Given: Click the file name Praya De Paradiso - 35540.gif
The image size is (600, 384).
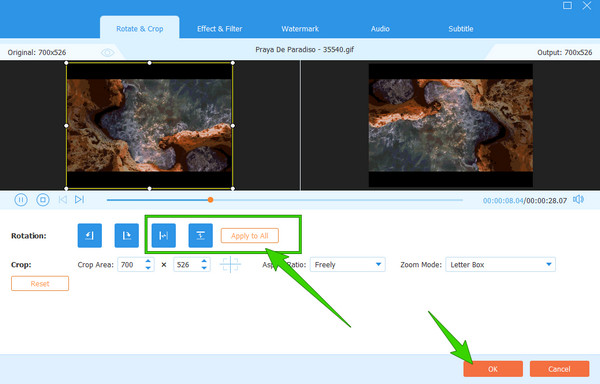Looking at the screenshot, I should click(x=305, y=49).
